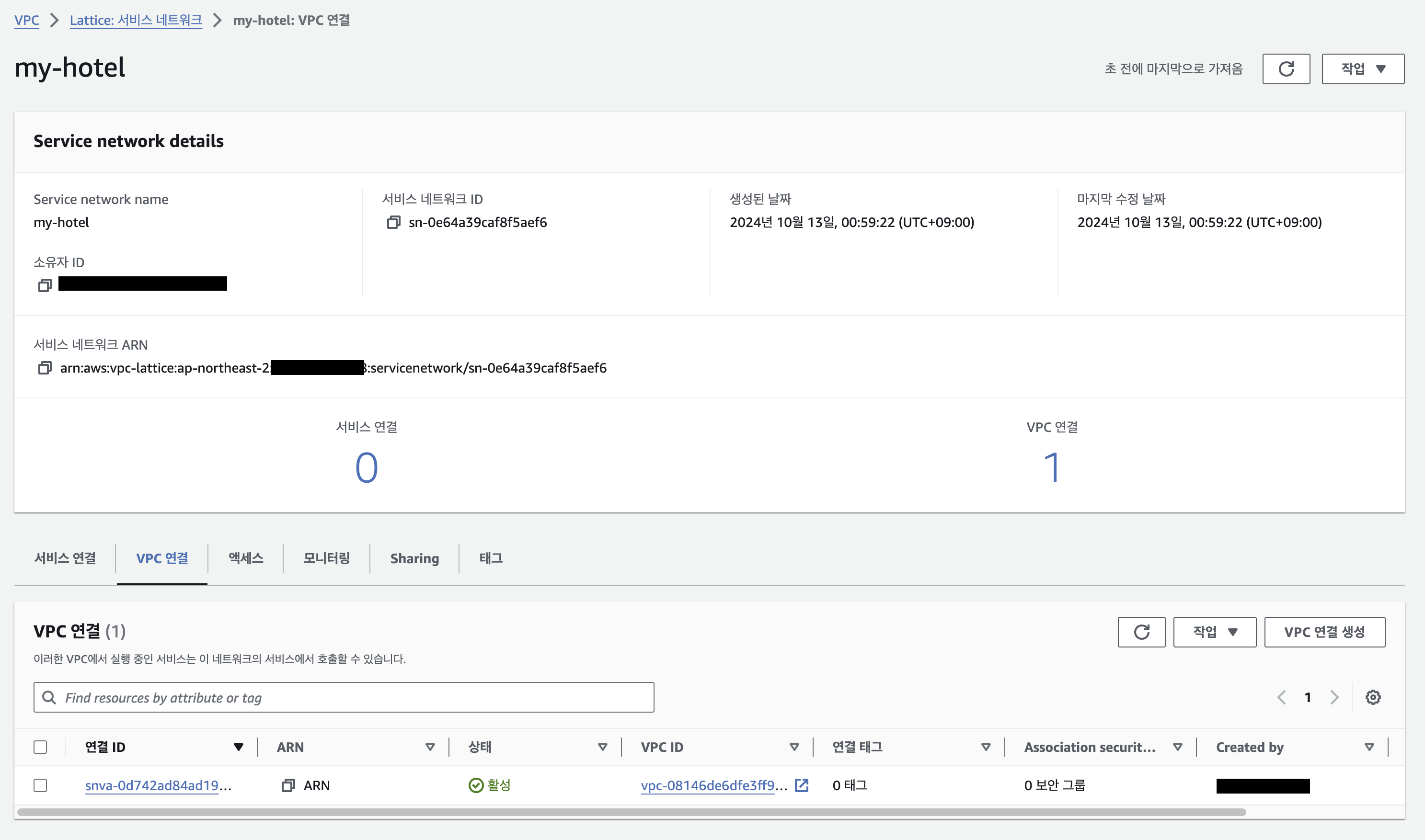This screenshot has height=840, width=1425.
Task: Open the 액세스 tab
Action: coord(246,559)
